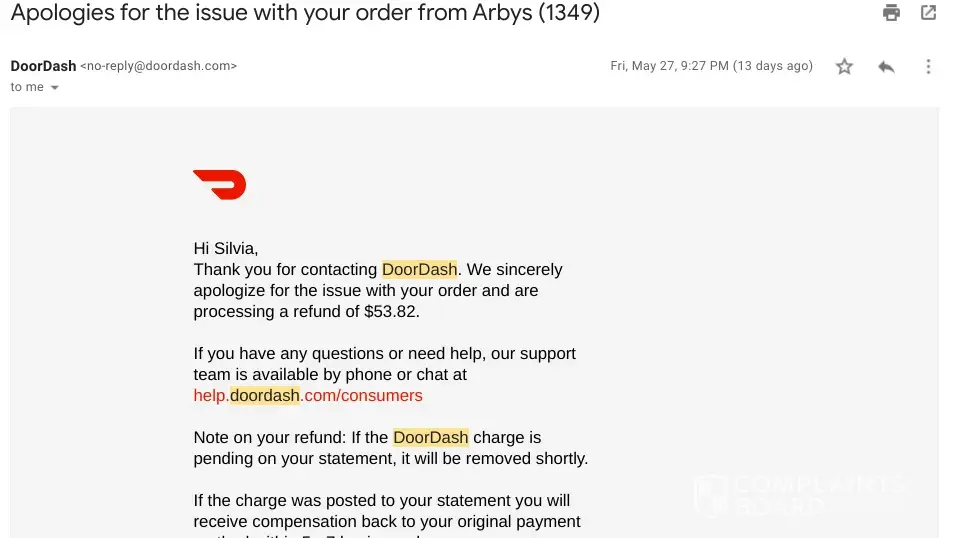The width and height of the screenshot is (955, 538).
Task: Click 'If you have any questions' sentence
Action: coord(384,354)
